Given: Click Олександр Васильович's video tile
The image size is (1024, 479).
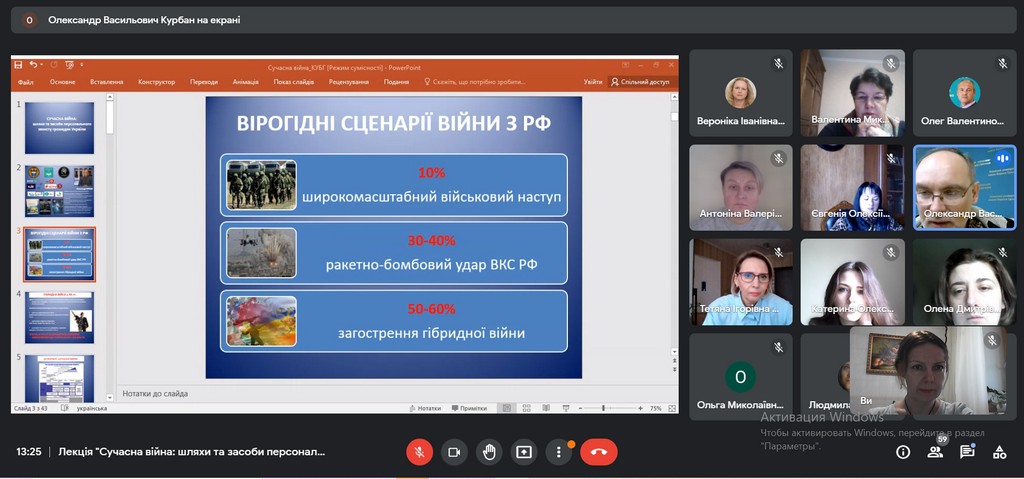Looking at the screenshot, I should pyautogui.click(x=964, y=188).
